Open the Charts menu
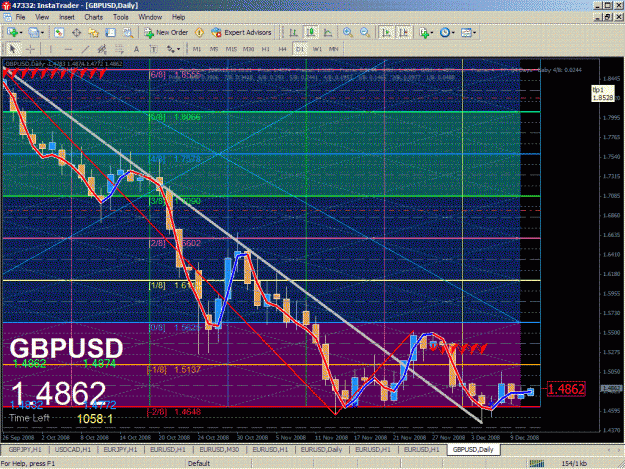The width and height of the screenshot is (625, 469). (x=94, y=17)
